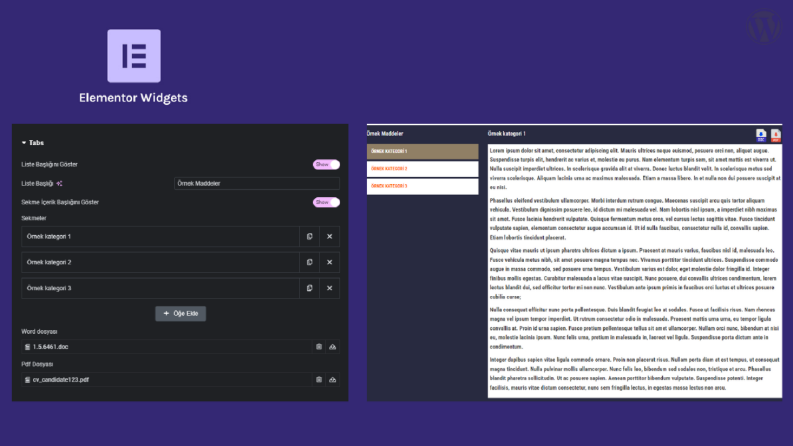Click the Pdf Dosyası label

pos(37,364)
